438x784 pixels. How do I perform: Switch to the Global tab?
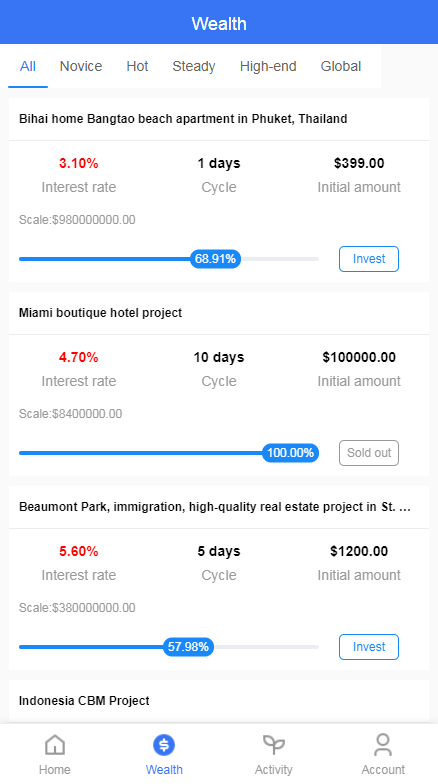[341, 66]
